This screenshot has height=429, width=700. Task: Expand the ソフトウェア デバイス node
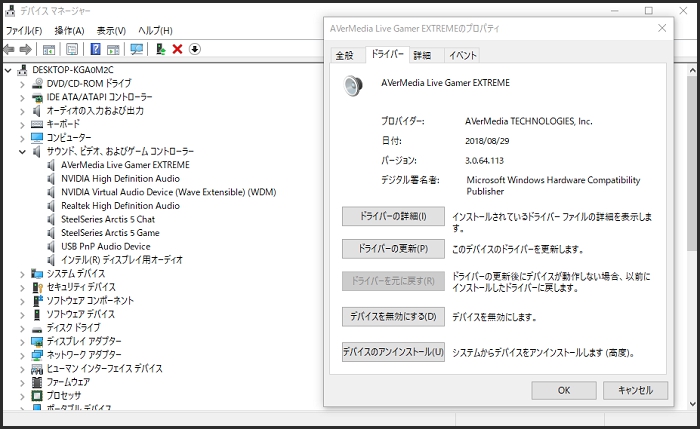click(x=22, y=315)
